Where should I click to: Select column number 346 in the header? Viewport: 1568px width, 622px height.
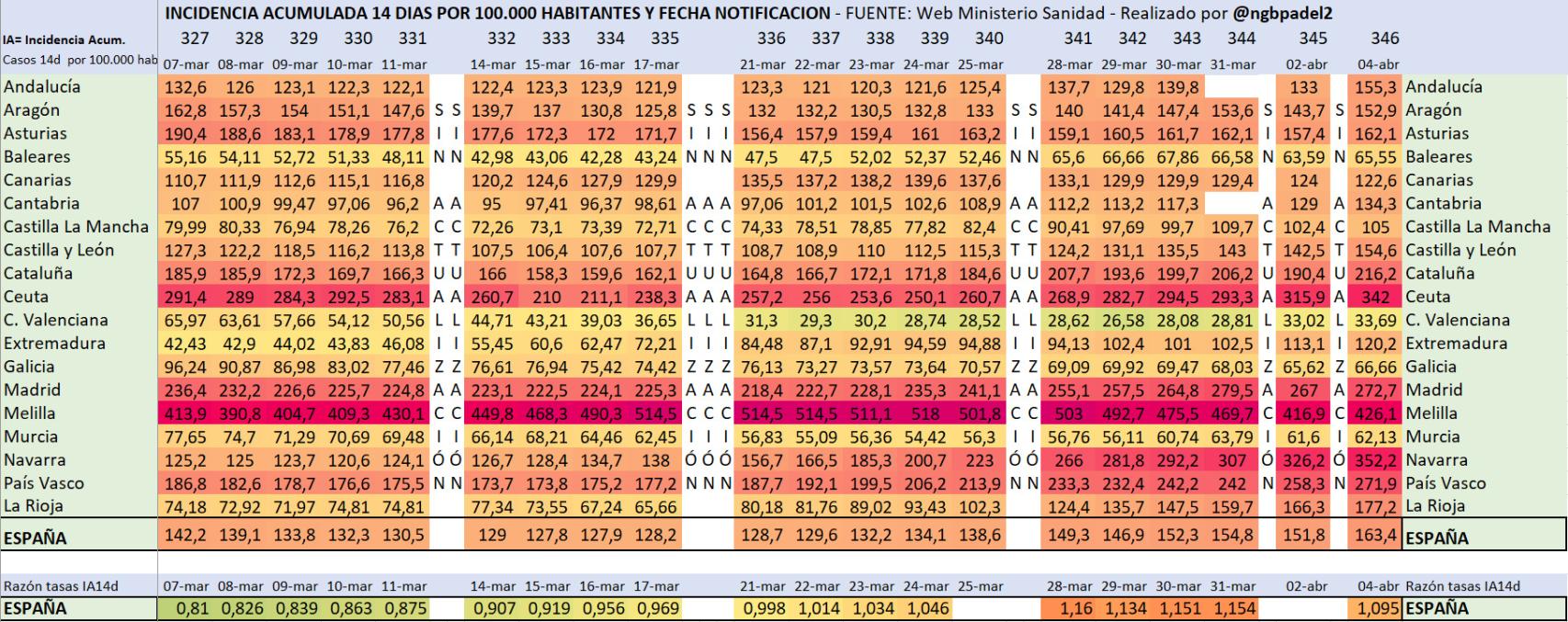[x=1384, y=39]
